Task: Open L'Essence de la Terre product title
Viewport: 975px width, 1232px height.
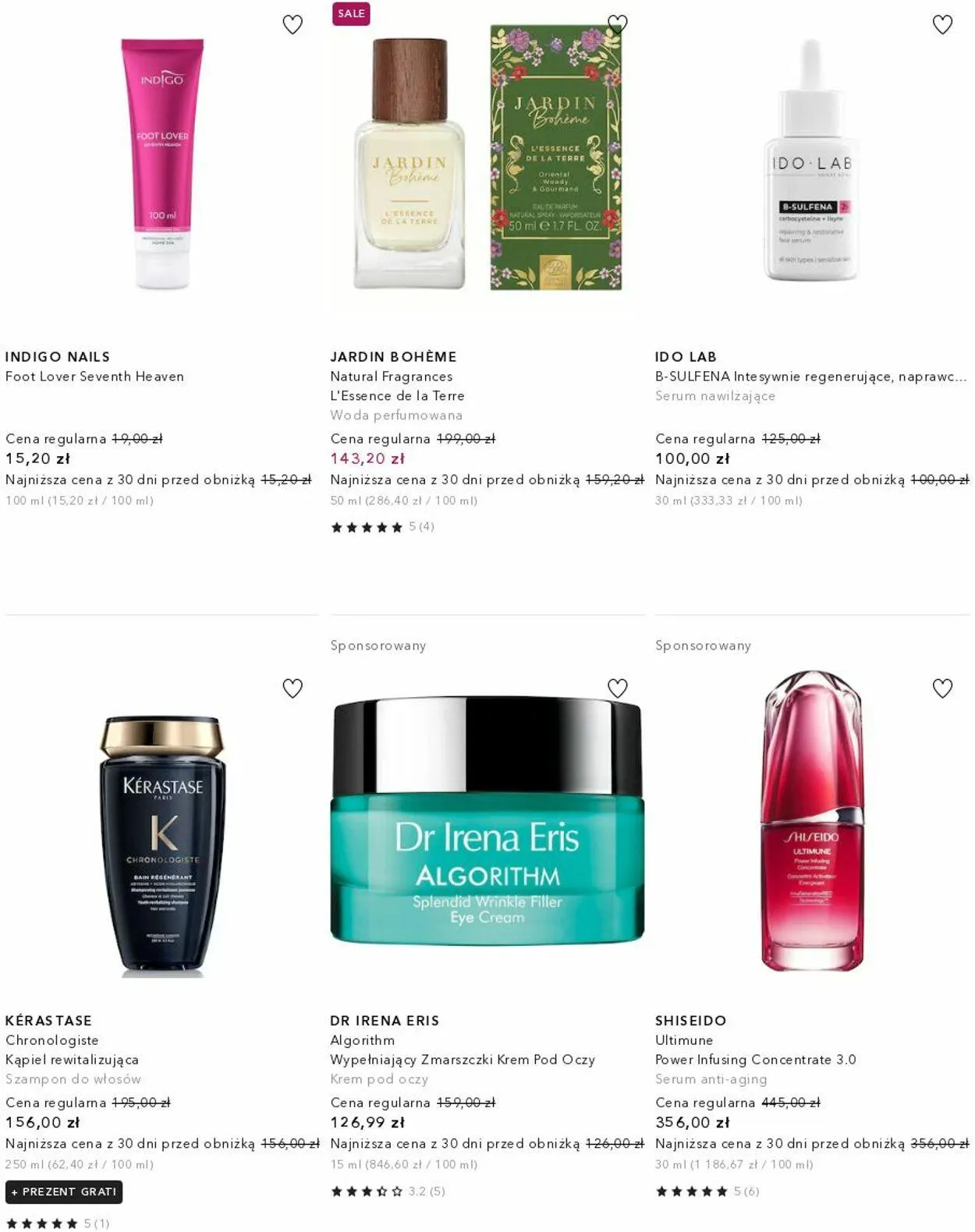Action: click(397, 395)
